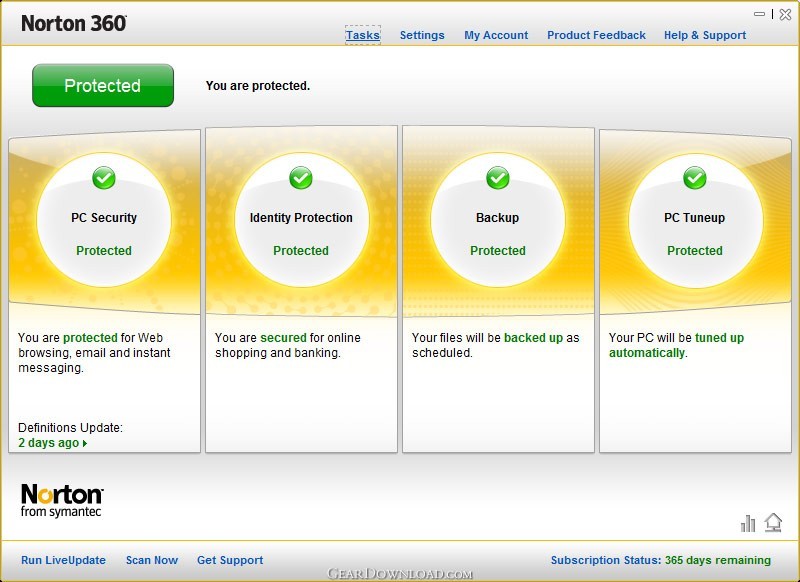
Task: Open the Tasks menu
Action: (363, 35)
